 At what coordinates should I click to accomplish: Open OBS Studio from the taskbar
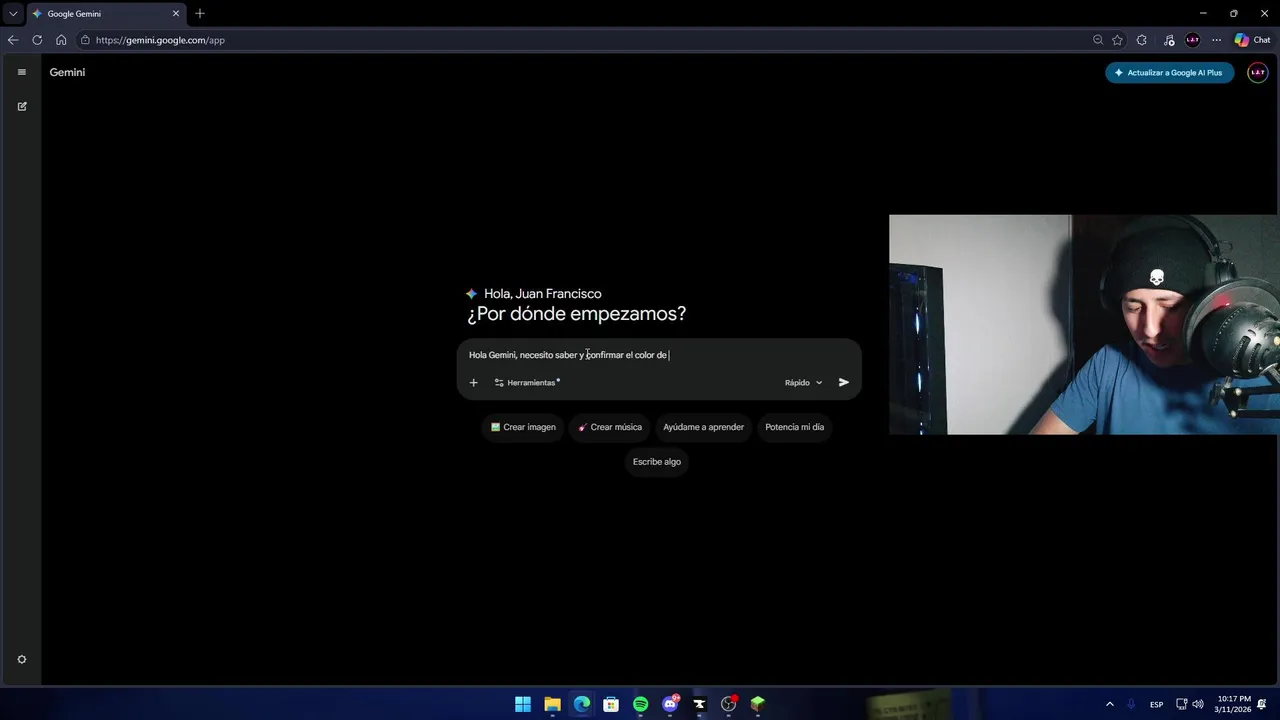(x=729, y=704)
